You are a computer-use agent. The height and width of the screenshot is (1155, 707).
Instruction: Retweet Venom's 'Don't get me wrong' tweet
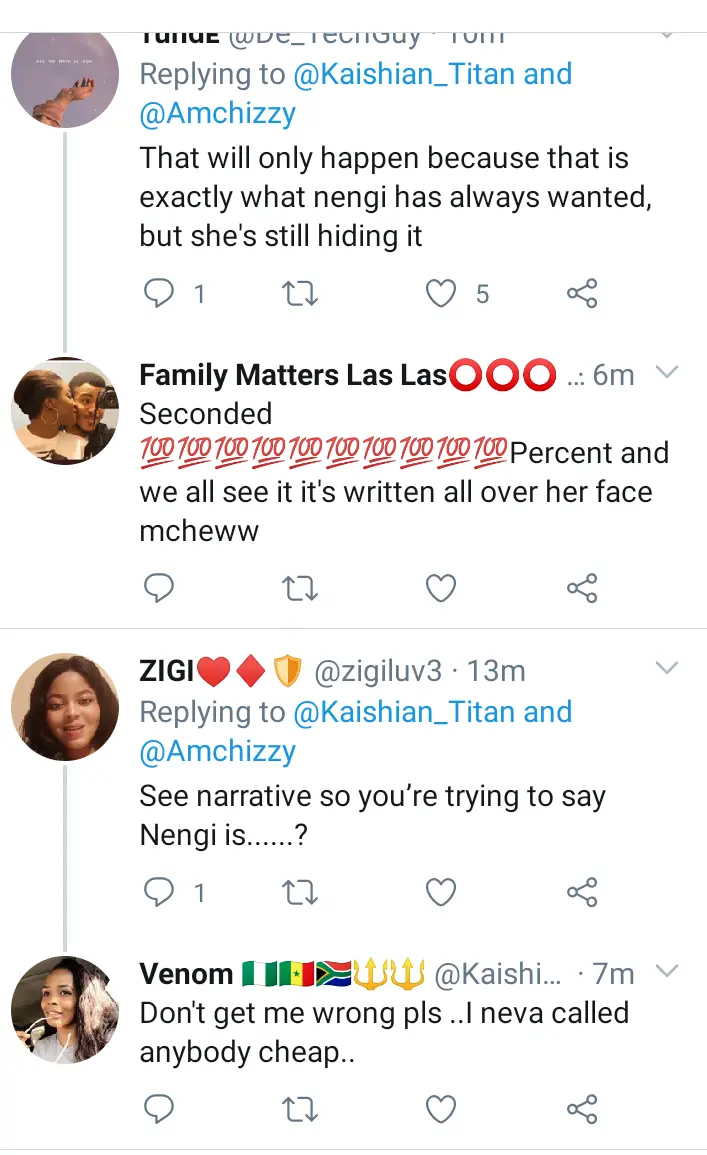point(300,1108)
